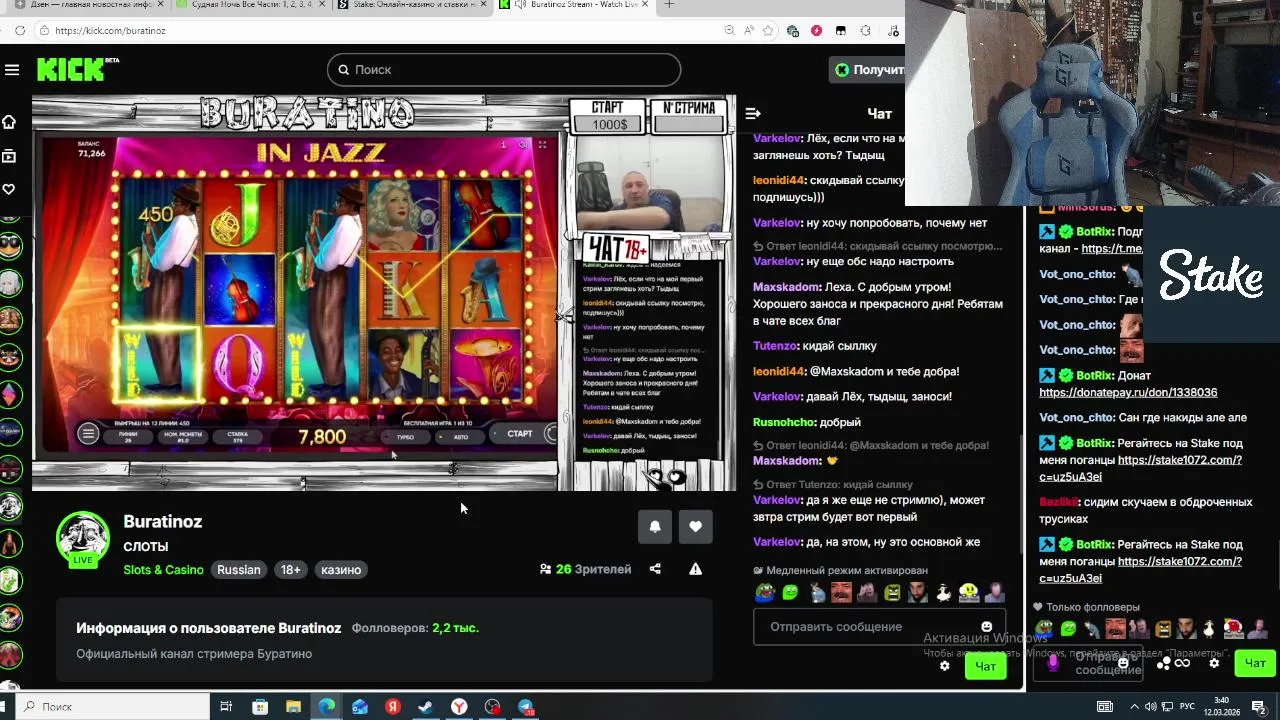Insert the duck emote in left chat
Image resolution: width=1280 pixels, height=720 pixels.
coord(943,593)
